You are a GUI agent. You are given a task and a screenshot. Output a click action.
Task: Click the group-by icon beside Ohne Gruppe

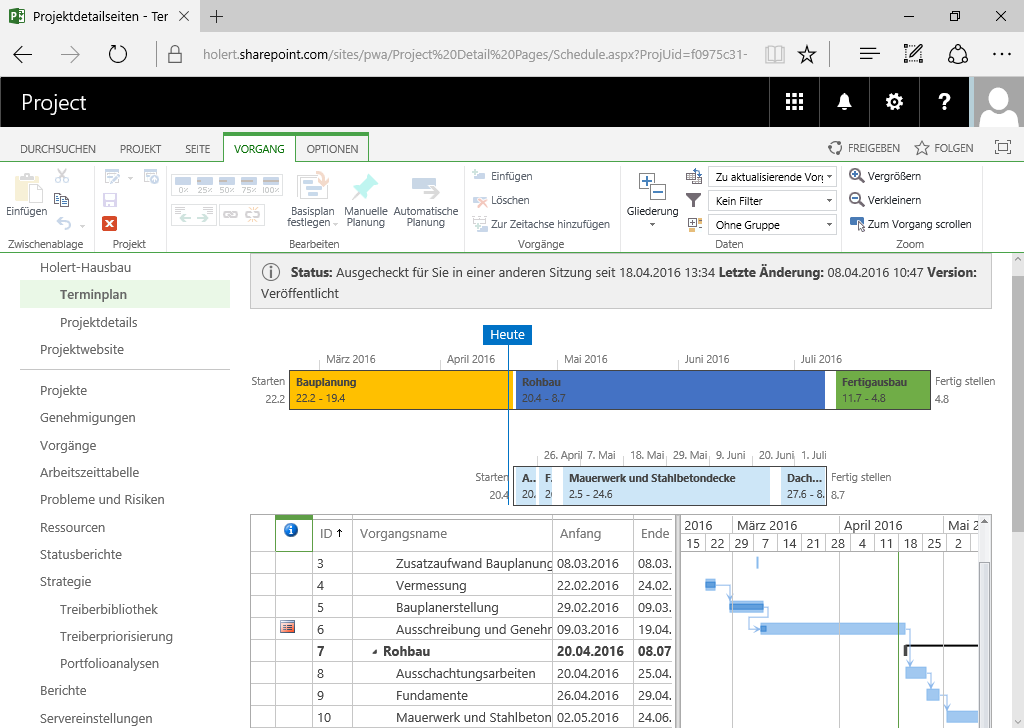[694, 224]
